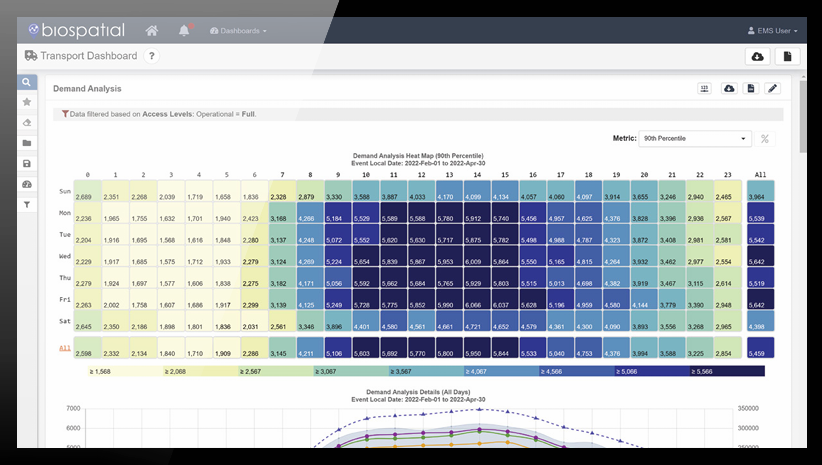The height and width of the screenshot is (465, 822).
Task: Select legend swatch ≥ 1,568
Action: click(125, 371)
